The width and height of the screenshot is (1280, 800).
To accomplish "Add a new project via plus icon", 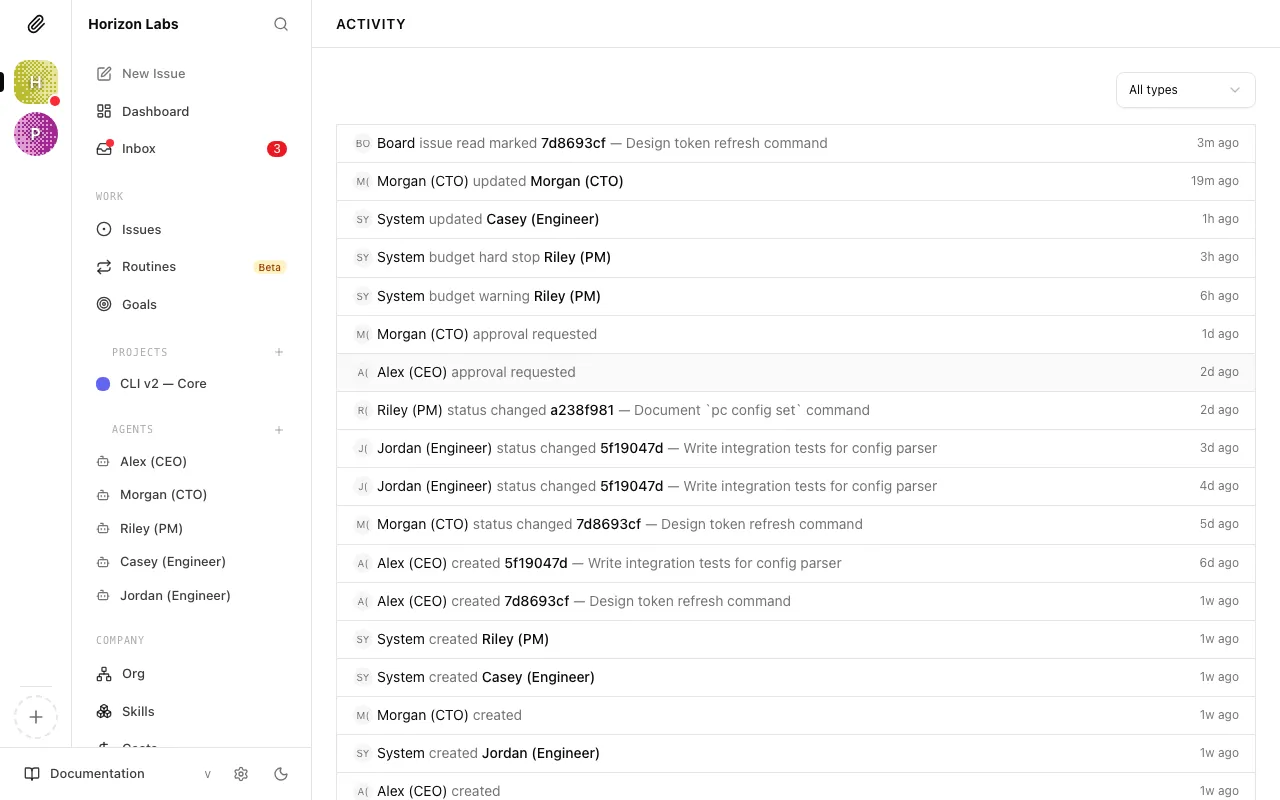I will [x=279, y=352].
